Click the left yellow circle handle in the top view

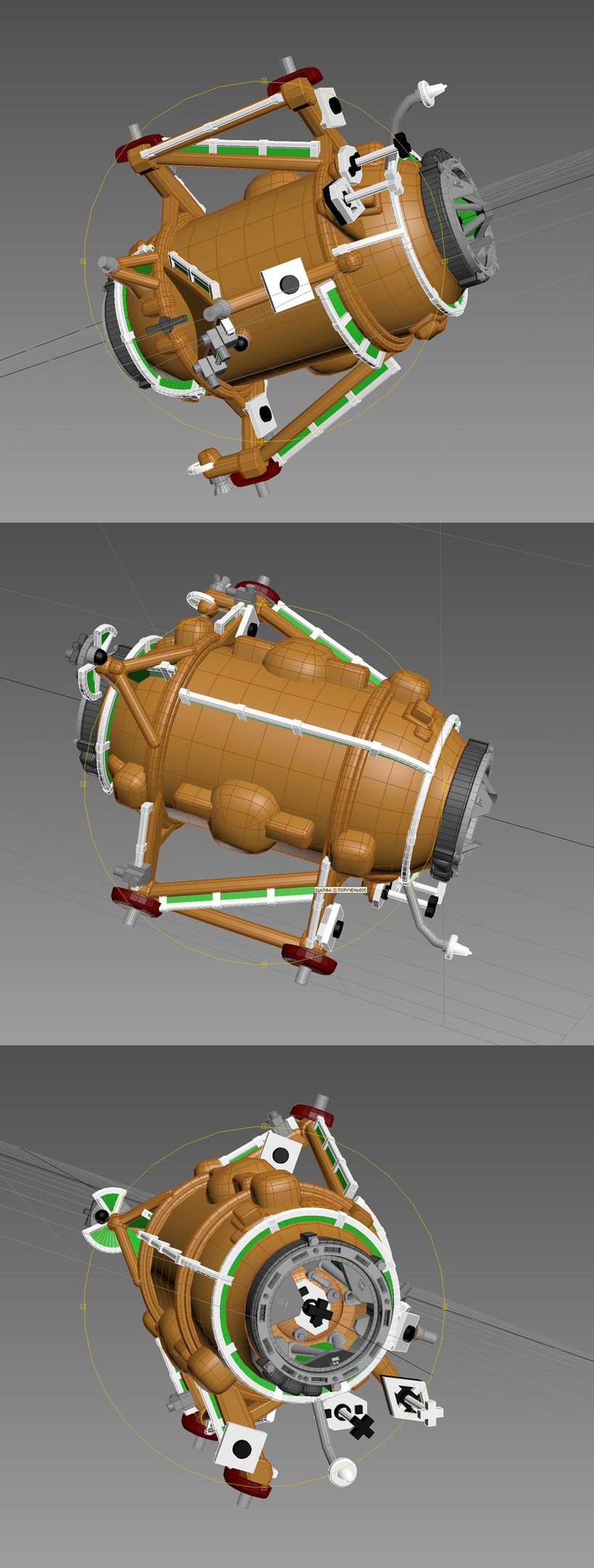tap(83, 261)
